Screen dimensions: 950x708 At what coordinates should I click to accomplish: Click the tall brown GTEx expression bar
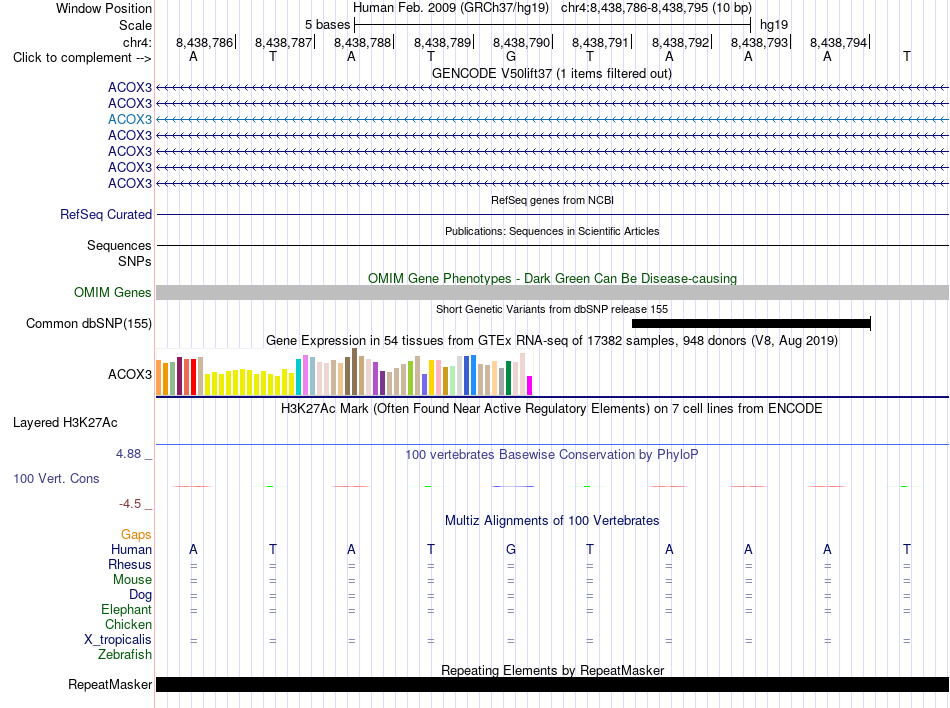pyautogui.click(x=354, y=372)
